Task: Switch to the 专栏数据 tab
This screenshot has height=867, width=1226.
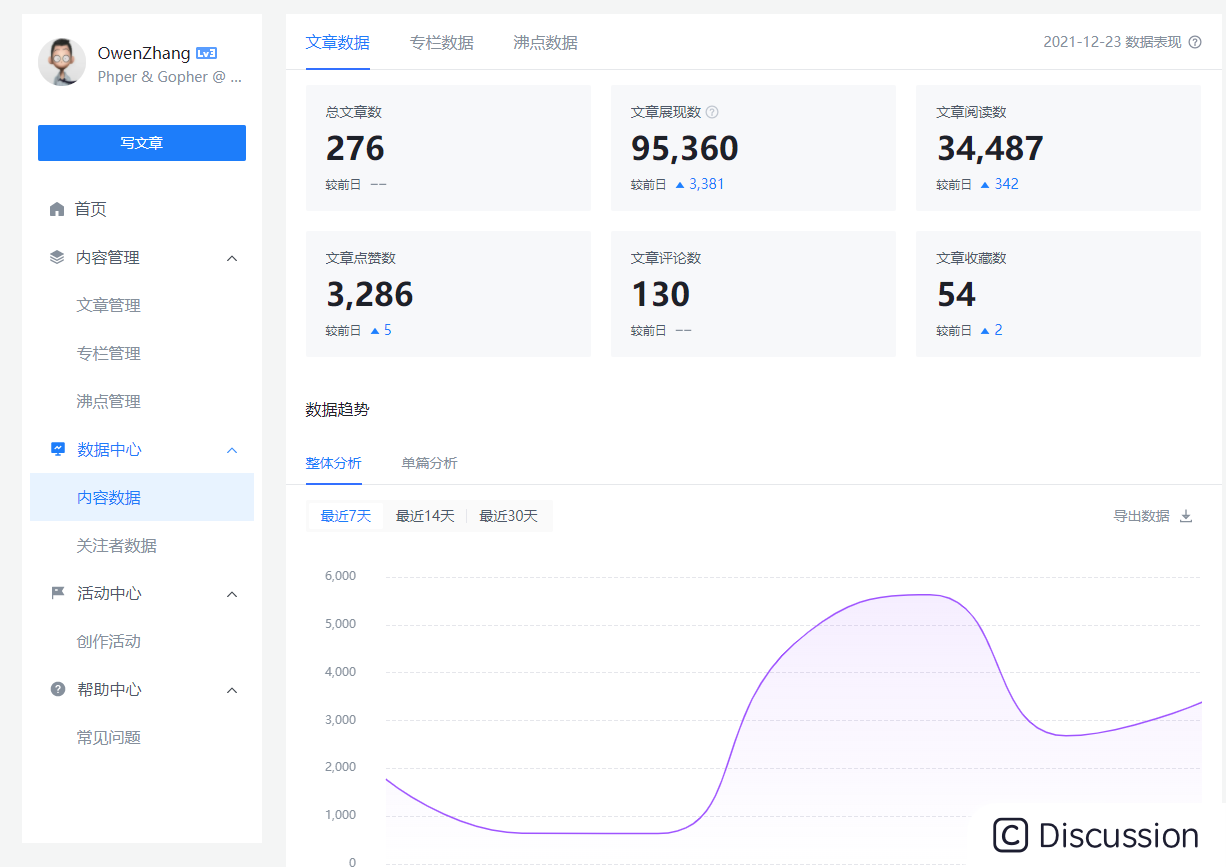Action: point(442,42)
